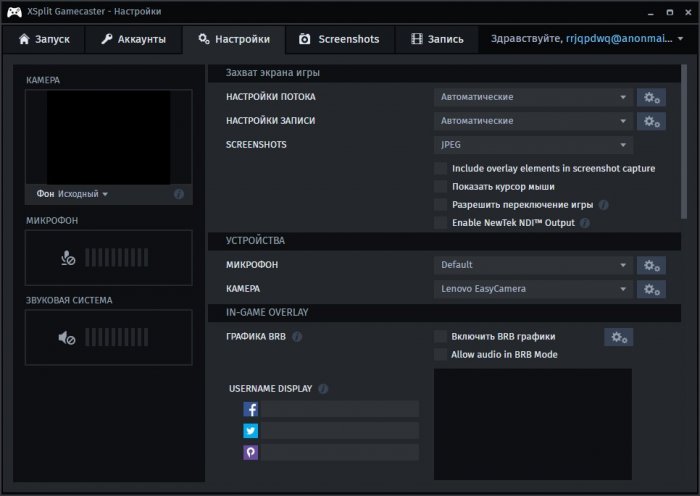Screen dimensions: 700x496
Task: Expand the SCREENSHOTS format JPEG dropdown
Action: click(x=532, y=145)
